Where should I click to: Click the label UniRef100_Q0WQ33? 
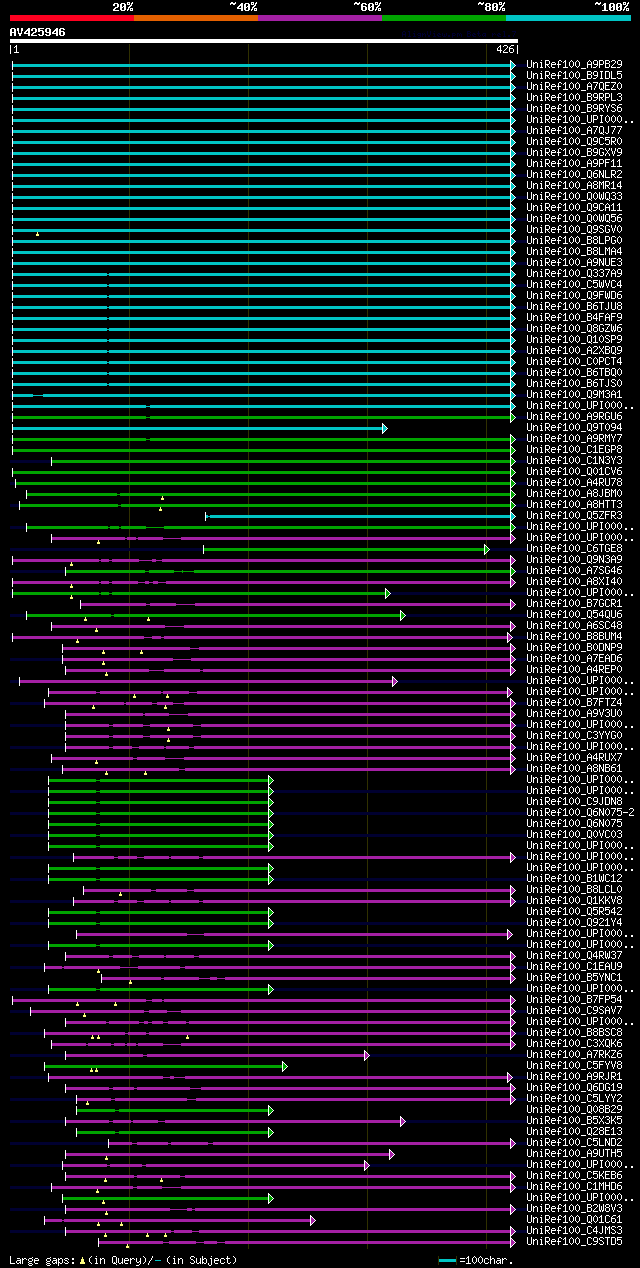(x=574, y=197)
